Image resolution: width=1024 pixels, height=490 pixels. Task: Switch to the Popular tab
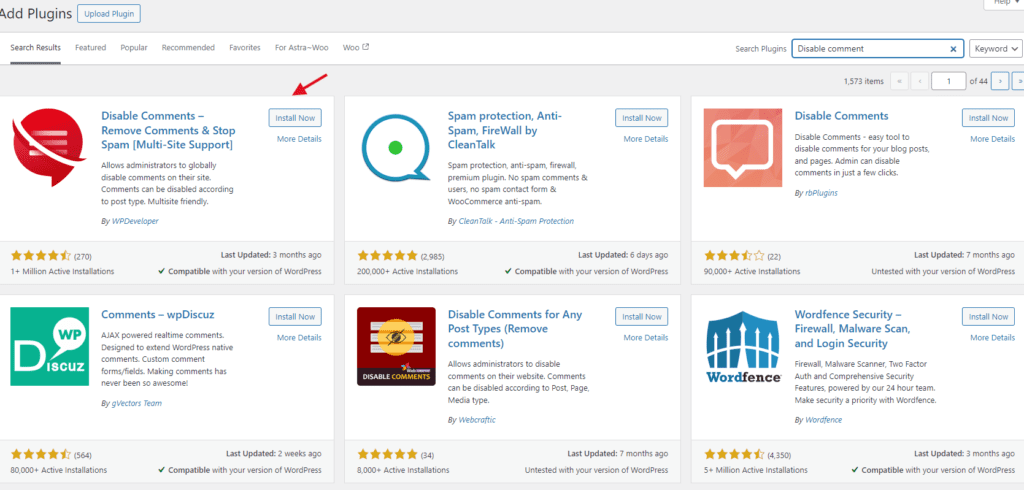[134, 48]
